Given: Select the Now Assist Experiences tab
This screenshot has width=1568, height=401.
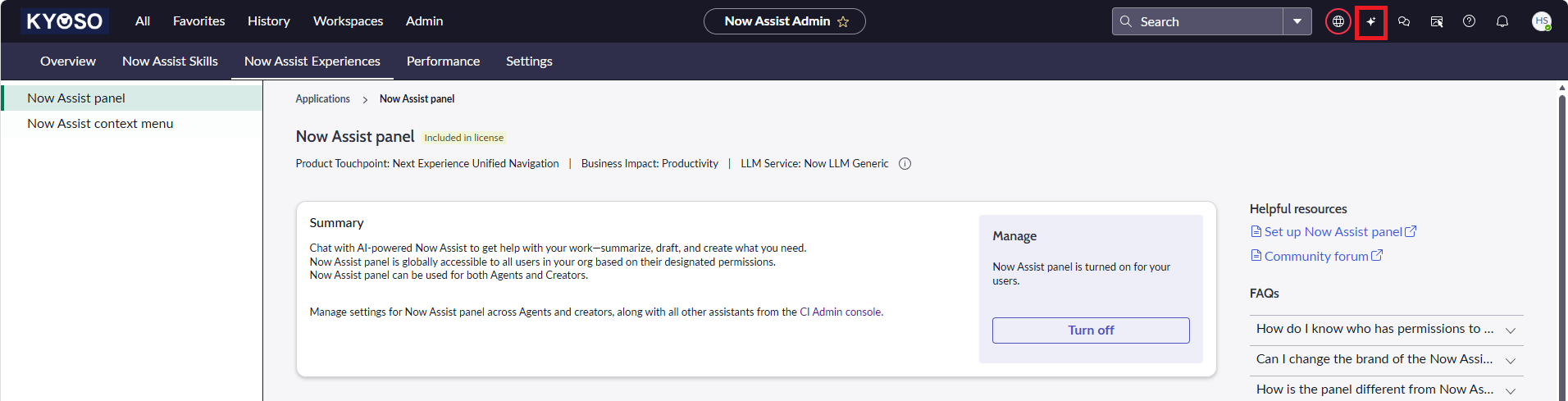Looking at the screenshot, I should click(312, 62).
